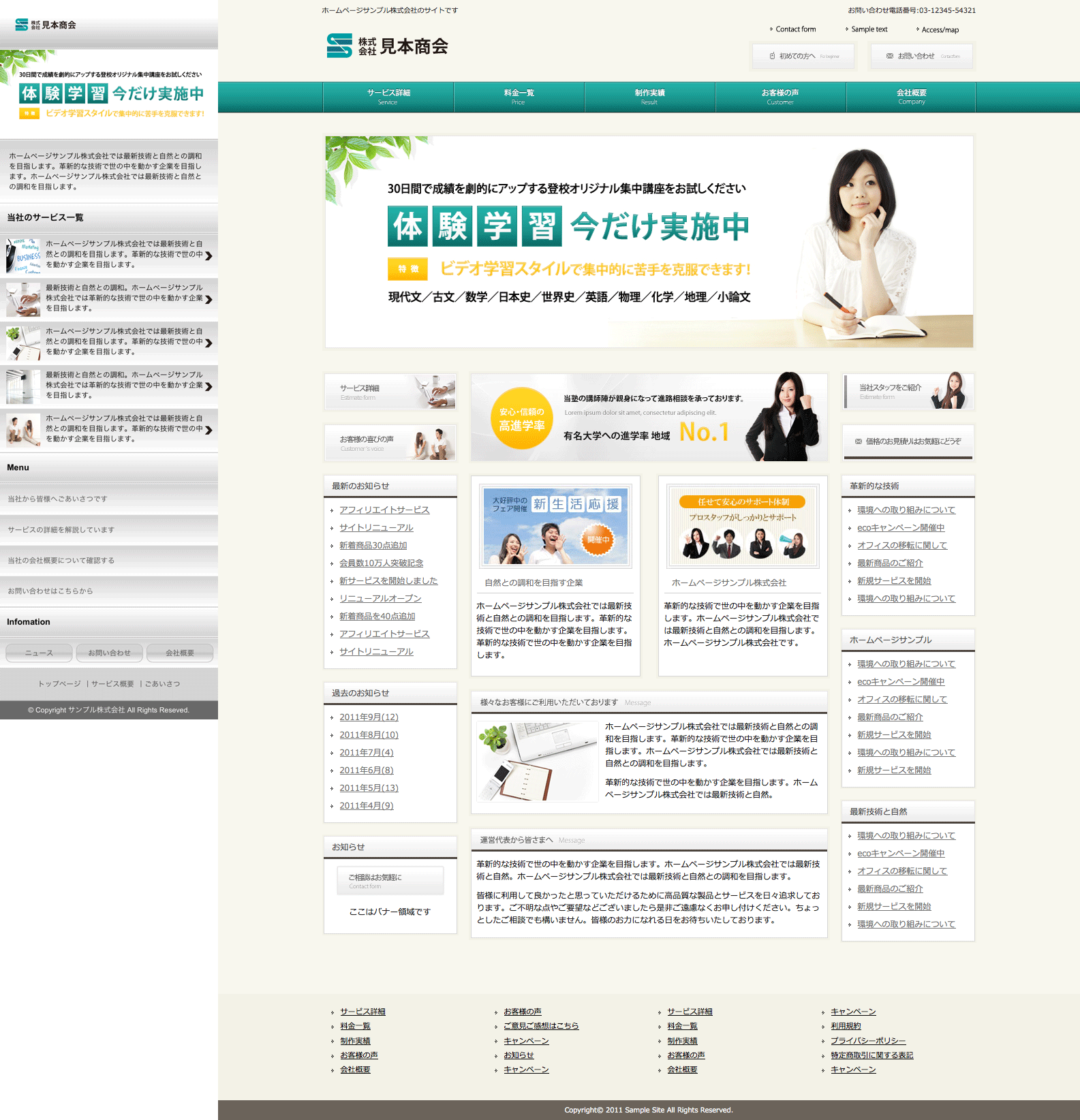Click the document icon on the 初めての方へ button

click(x=772, y=56)
